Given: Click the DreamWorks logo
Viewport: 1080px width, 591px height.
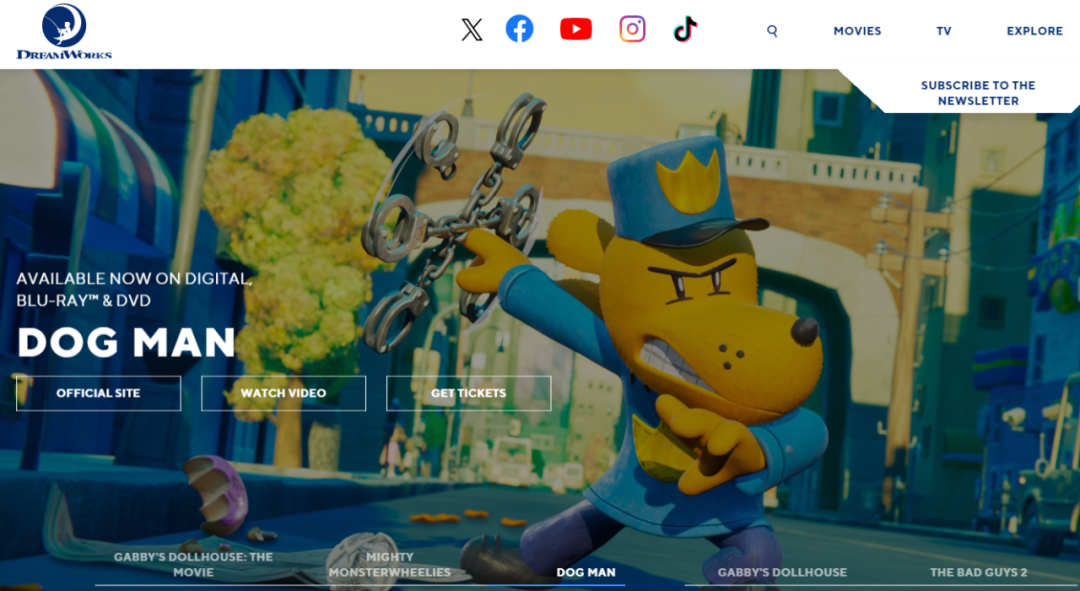Looking at the screenshot, I should [x=64, y=32].
